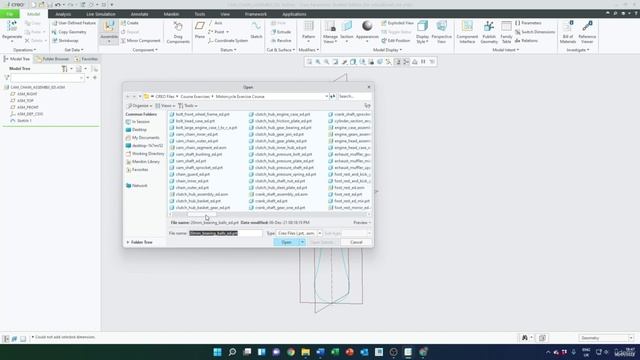Click the Pattern tool icon
This screenshot has width=640, height=360.
pyautogui.click(x=309, y=27)
